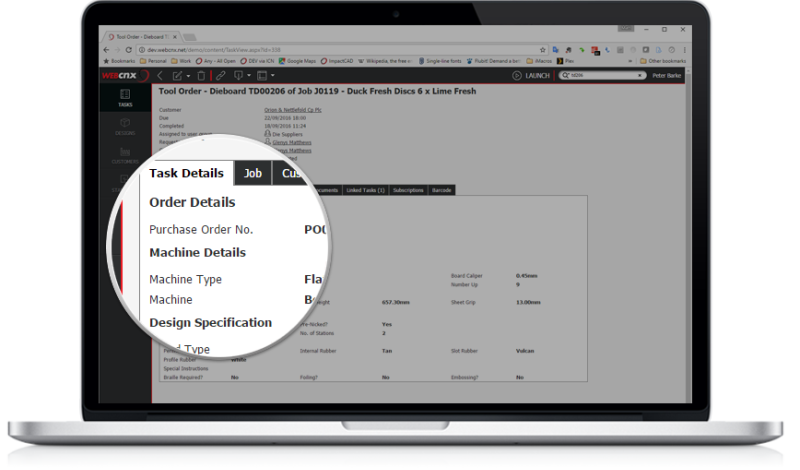Image resolution: width=800 pixels, height=470 pixels.
Task: Open the ImpactCAD bookmark
Action: tap(337, 61)
